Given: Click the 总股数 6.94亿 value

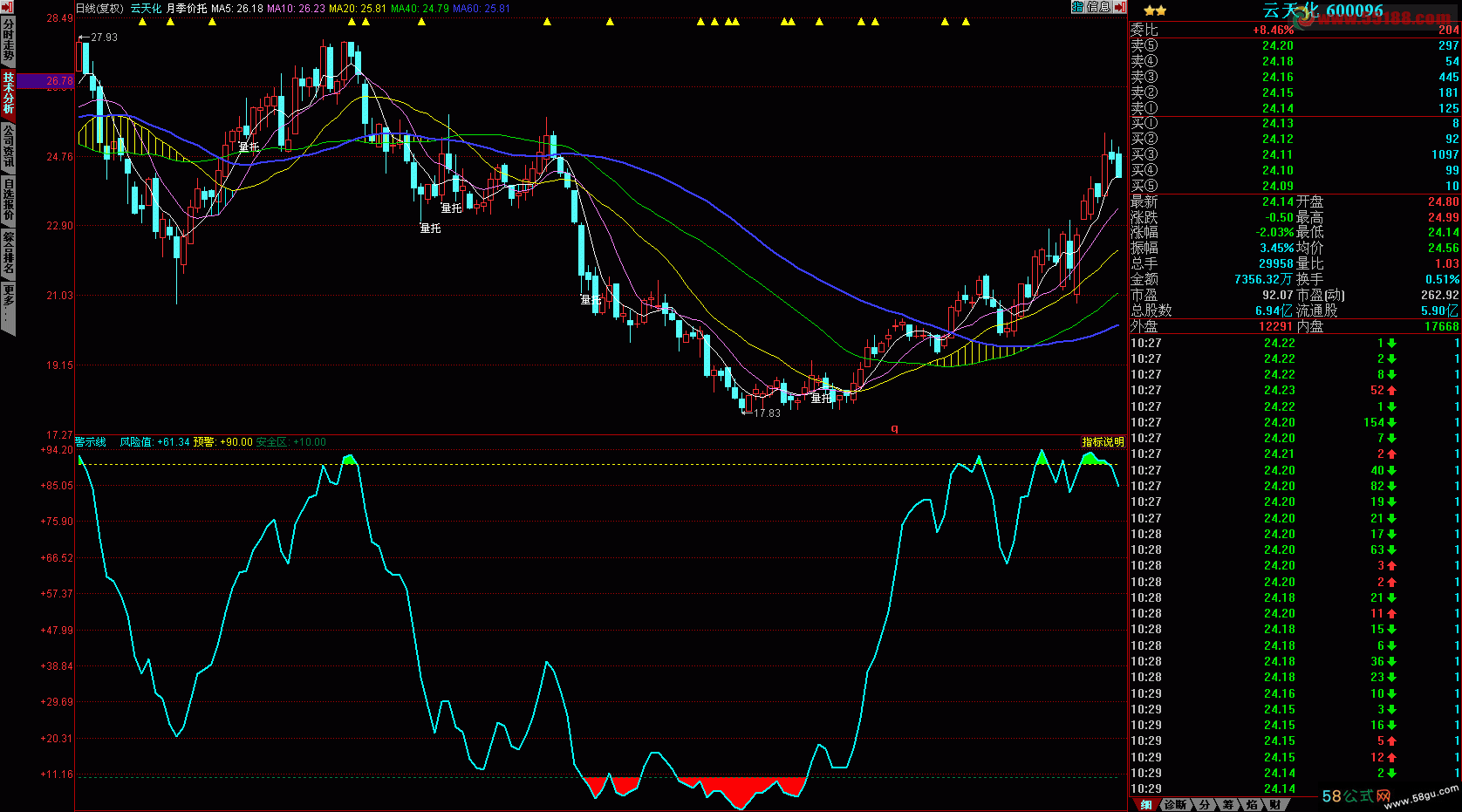Looking at the screenshot, I should pos(1274,311).
